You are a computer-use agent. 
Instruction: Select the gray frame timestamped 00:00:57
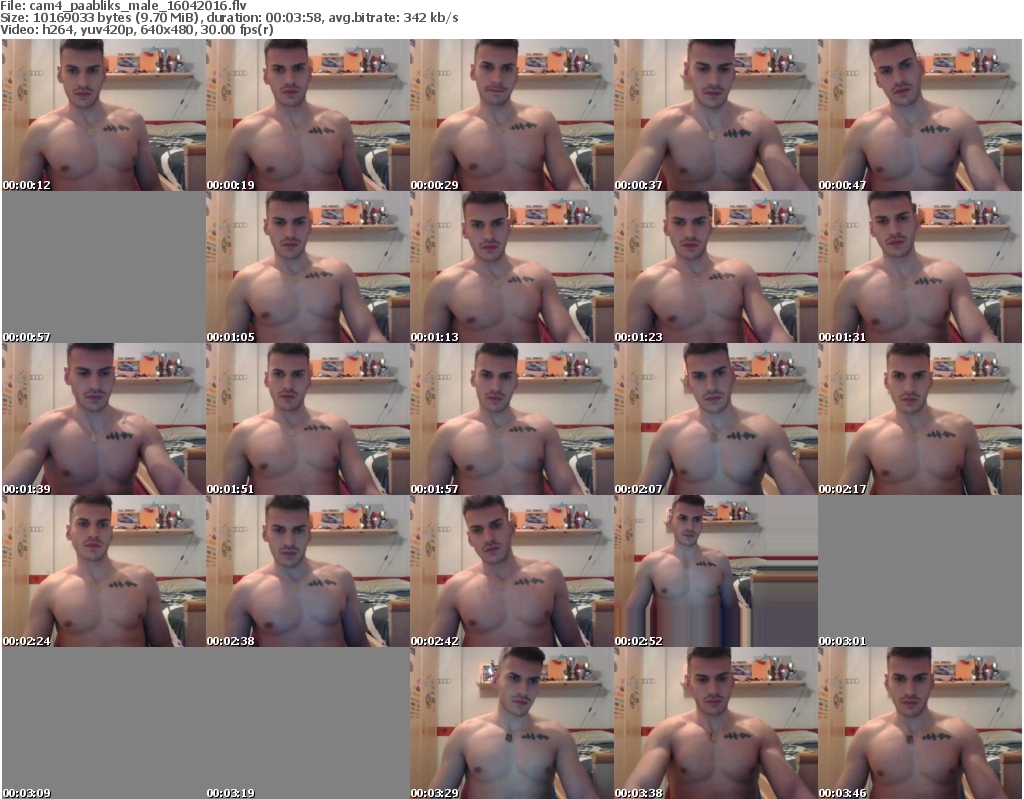click(x=104, y=267)
